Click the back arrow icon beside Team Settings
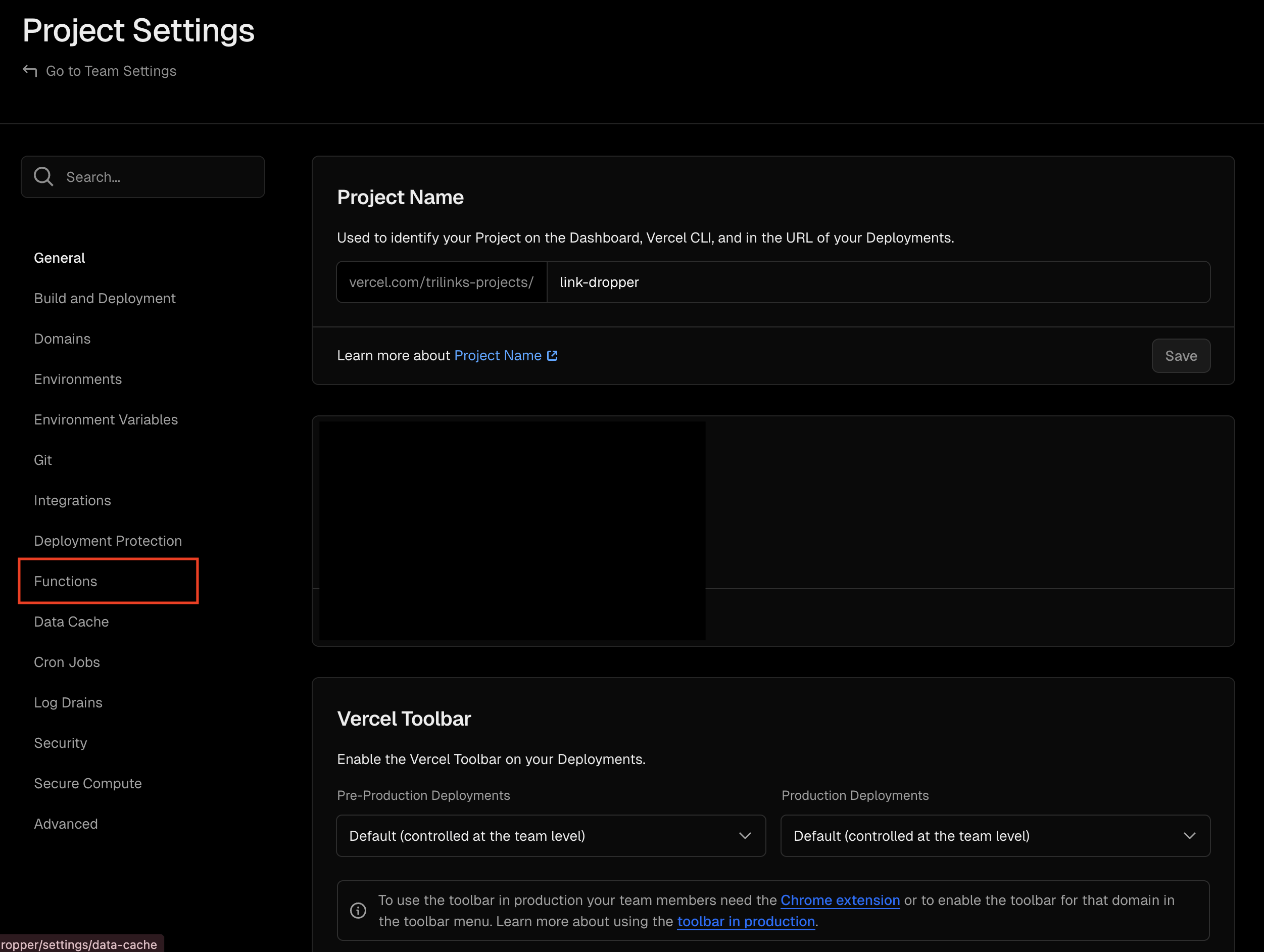1264x952 pixels. [30, 71]
